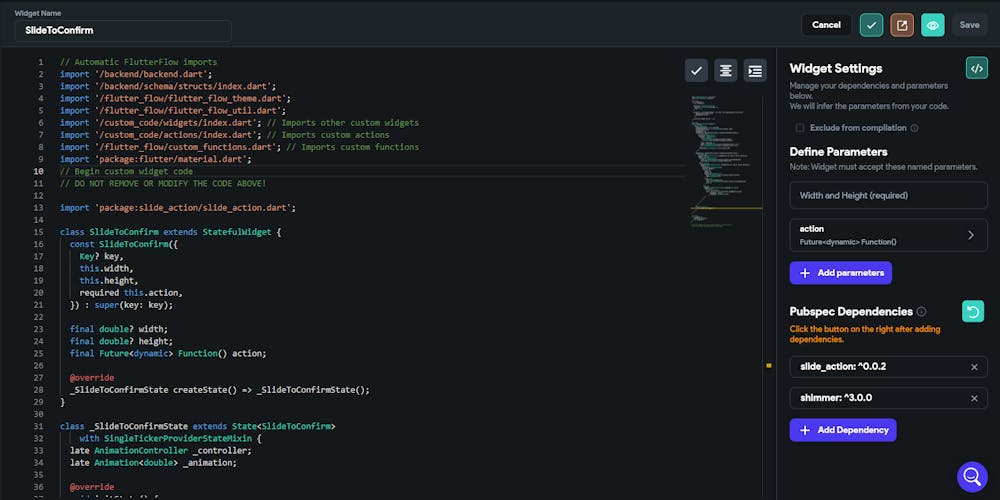Enable Exclude from compilation checkbox
The width and height of the screenshot is (1000, 500).
pos(799,128)
